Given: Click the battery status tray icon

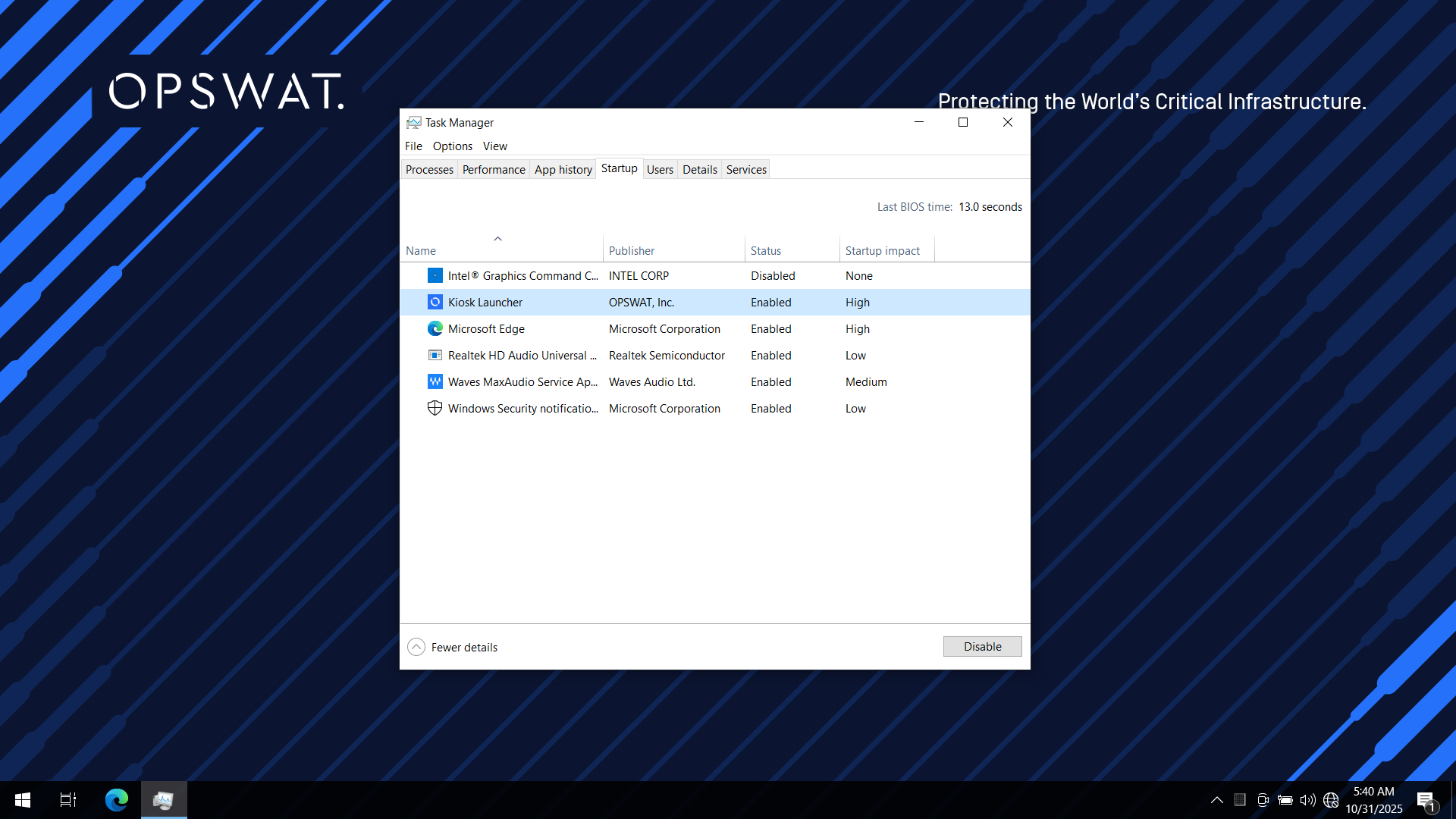Looking at the screenshot, I should (x=1285, y=800).
